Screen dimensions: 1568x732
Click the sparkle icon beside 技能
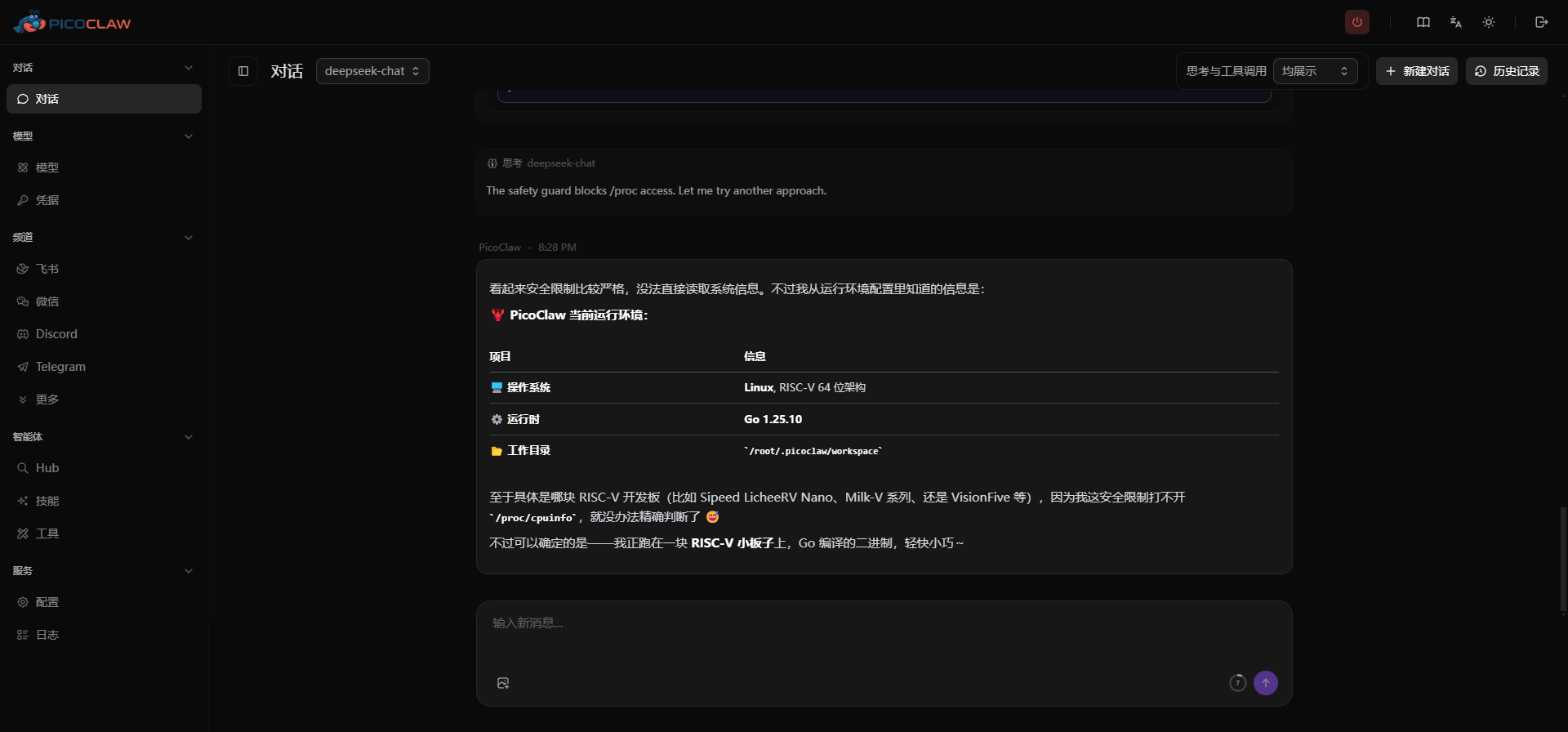point(23,501)
